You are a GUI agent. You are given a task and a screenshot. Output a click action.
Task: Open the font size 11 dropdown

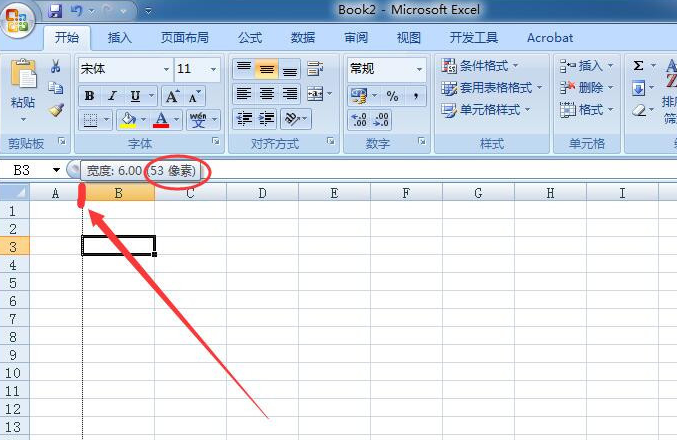coord(213,69)
